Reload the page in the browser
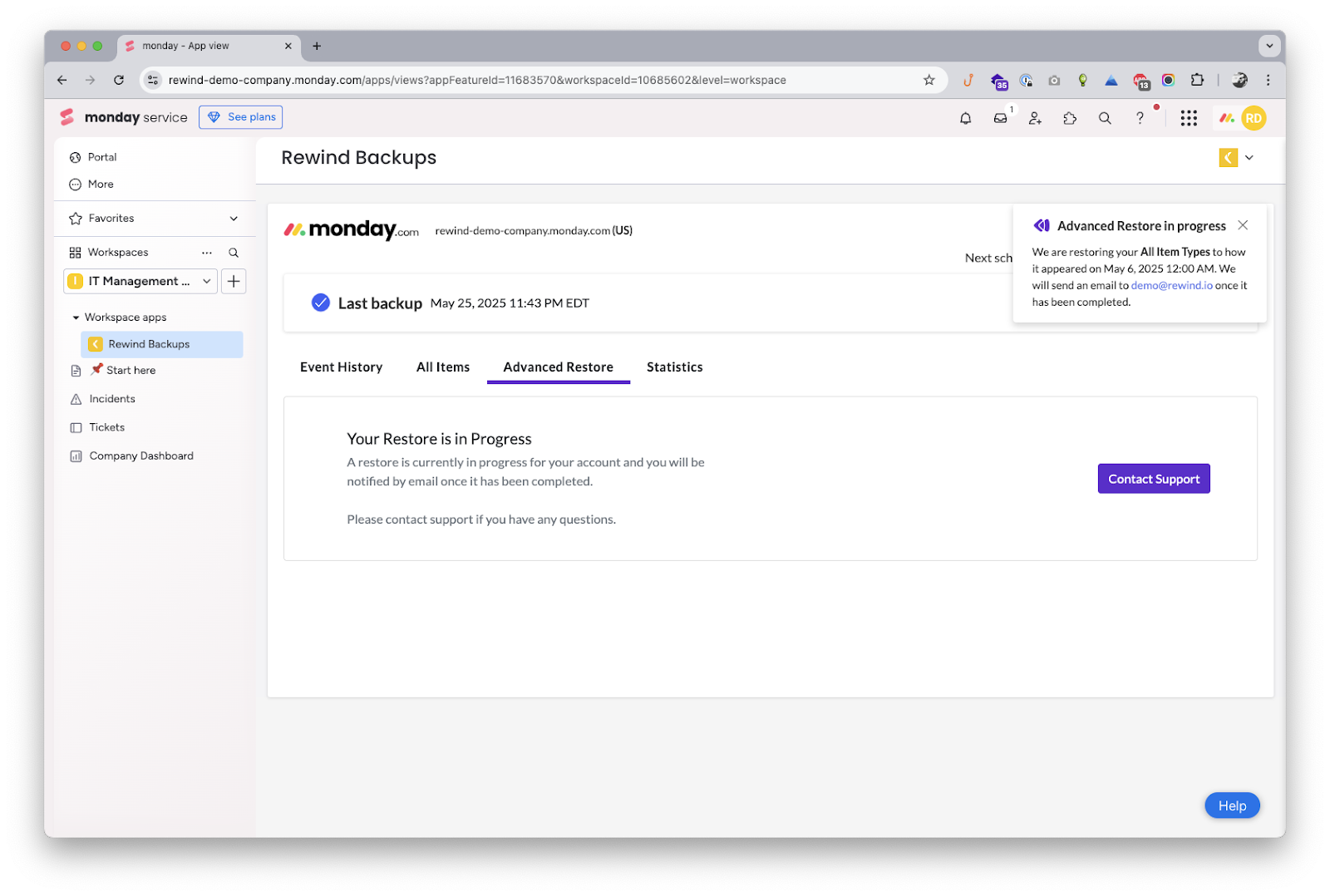Image resolution: width=1330 pixels, height=896 pixels. point(119,80)
